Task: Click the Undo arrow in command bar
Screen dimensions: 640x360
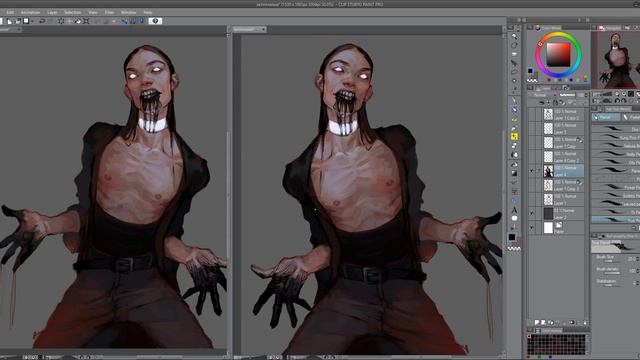Action: pyautogui.click(x=42, y=21)
